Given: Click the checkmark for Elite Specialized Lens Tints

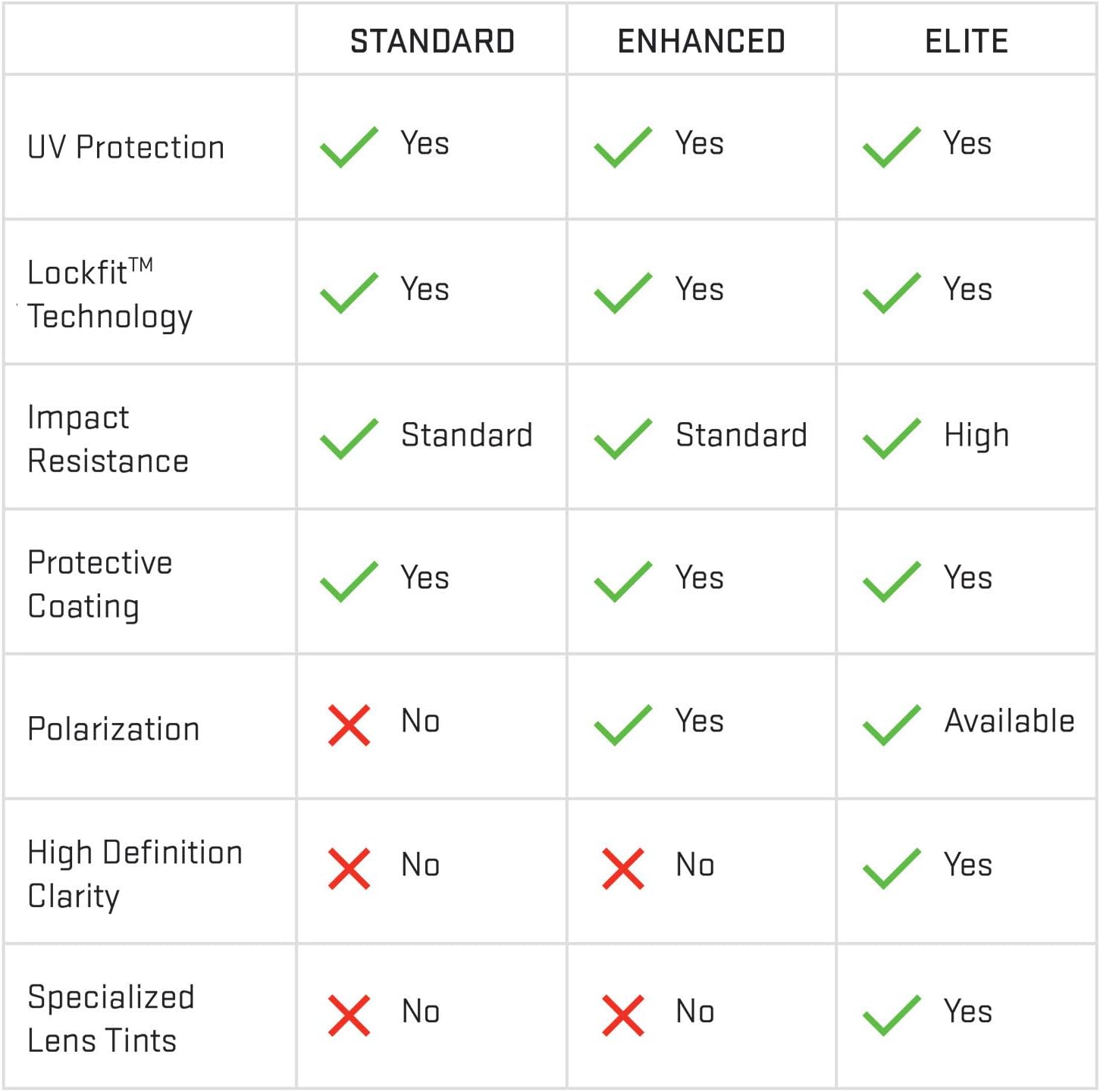Looking at the screenshot, I should point(892,1015).
